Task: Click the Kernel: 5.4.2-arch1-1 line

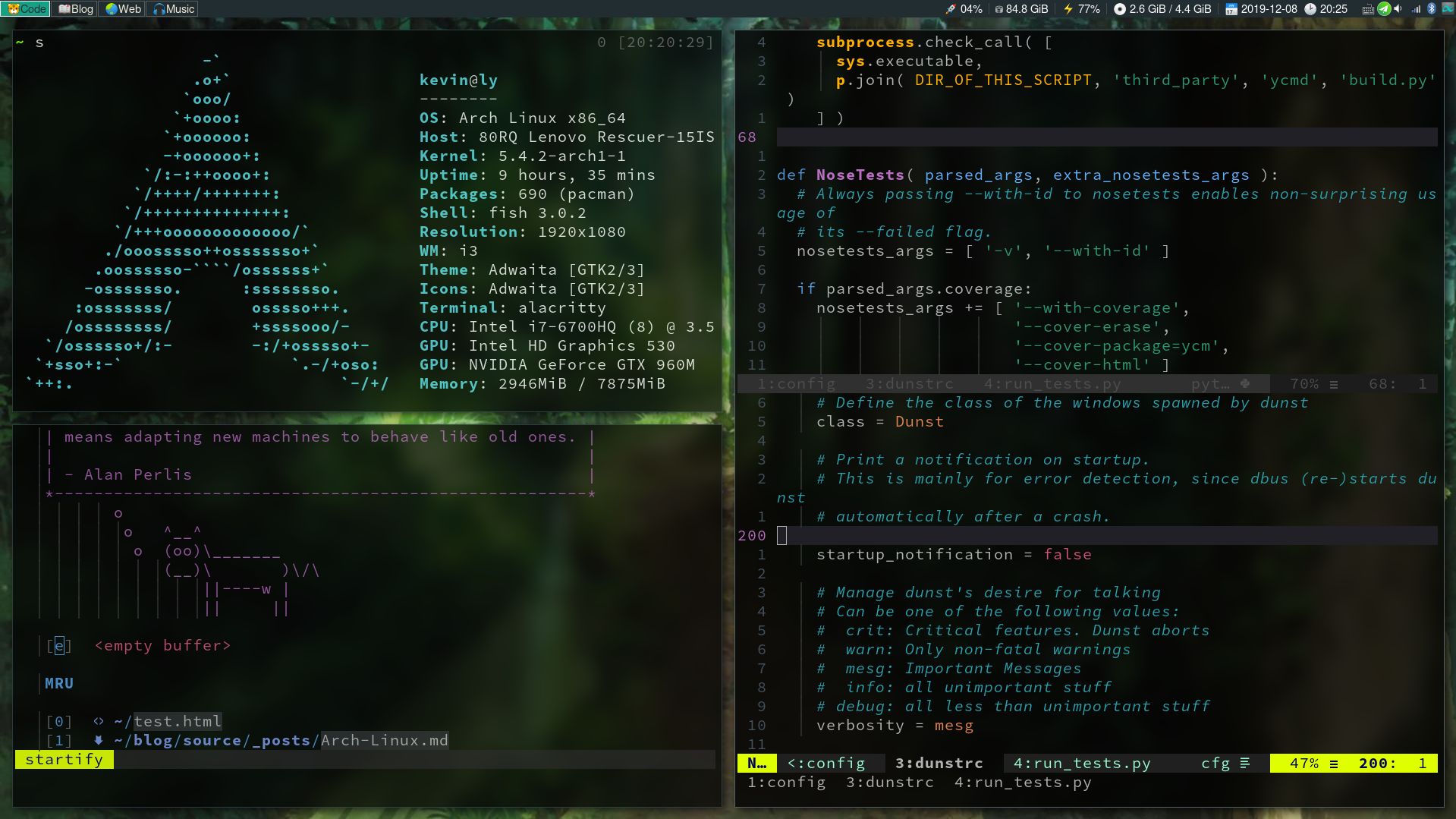Action: [523, 156]
